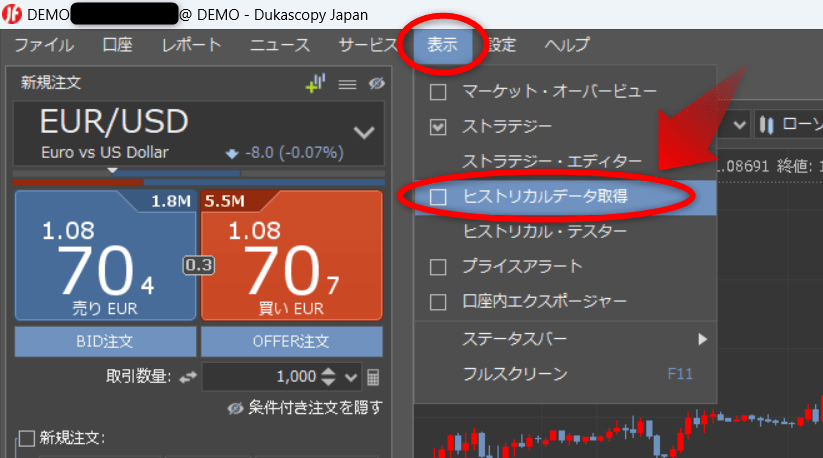Click the OFFER注文 button

tap(292, 342)
